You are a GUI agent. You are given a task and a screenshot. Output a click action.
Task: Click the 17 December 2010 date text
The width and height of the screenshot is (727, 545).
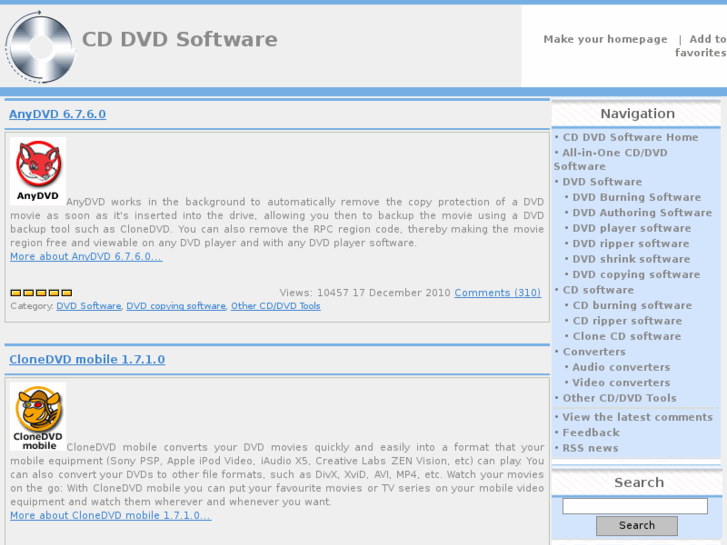pos(402,293)
